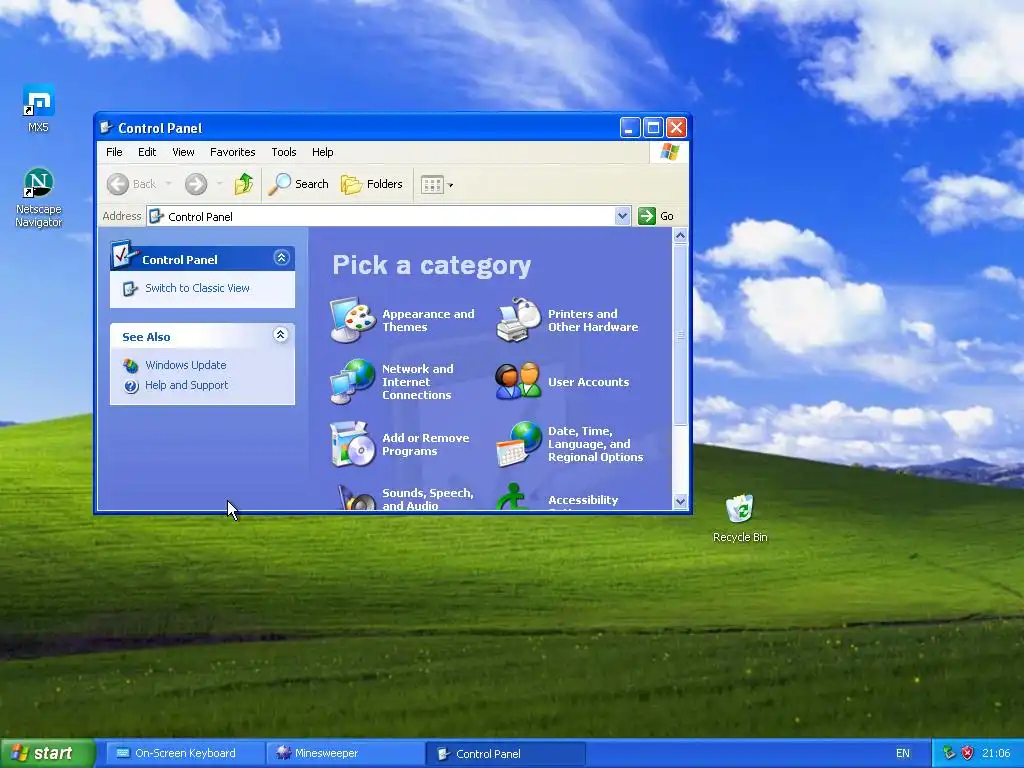This screenshot has width=1024, height=768.
Task: Open Sounds, Speech, and Audio Devices icon
Action: click(x=356, y=497)
